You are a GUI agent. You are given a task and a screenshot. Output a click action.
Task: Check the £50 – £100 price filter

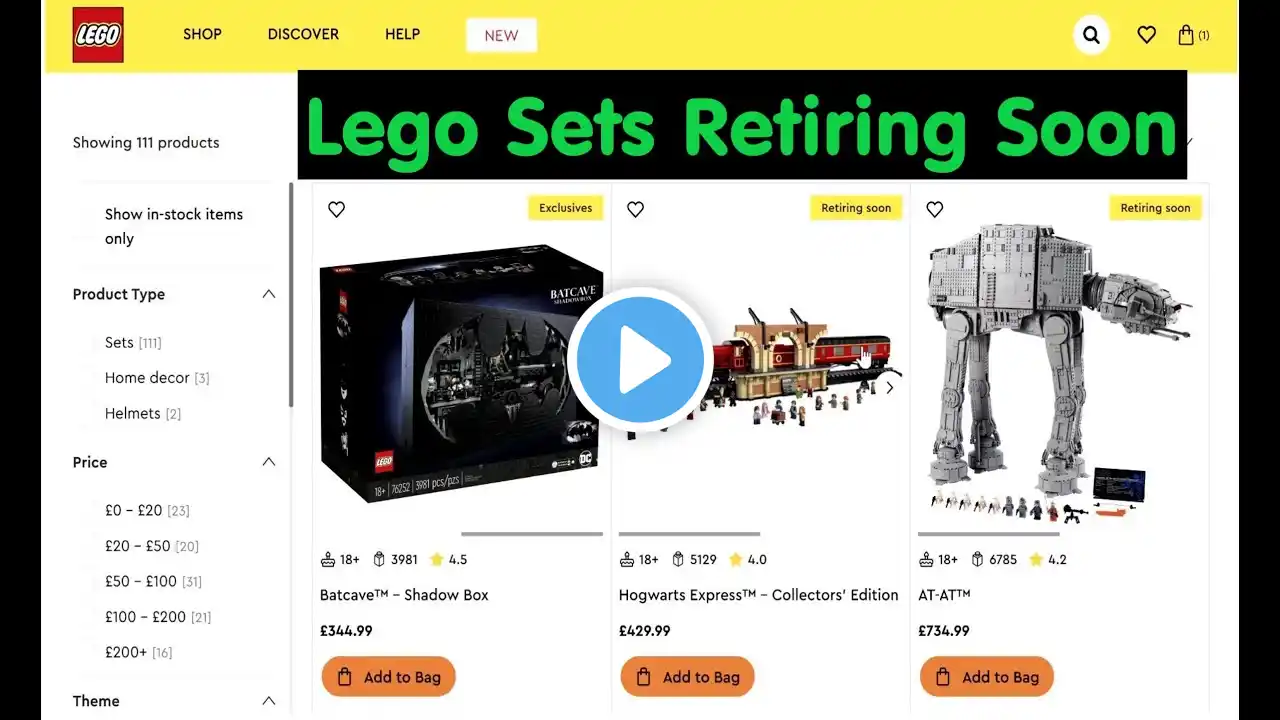pos(153,581)
